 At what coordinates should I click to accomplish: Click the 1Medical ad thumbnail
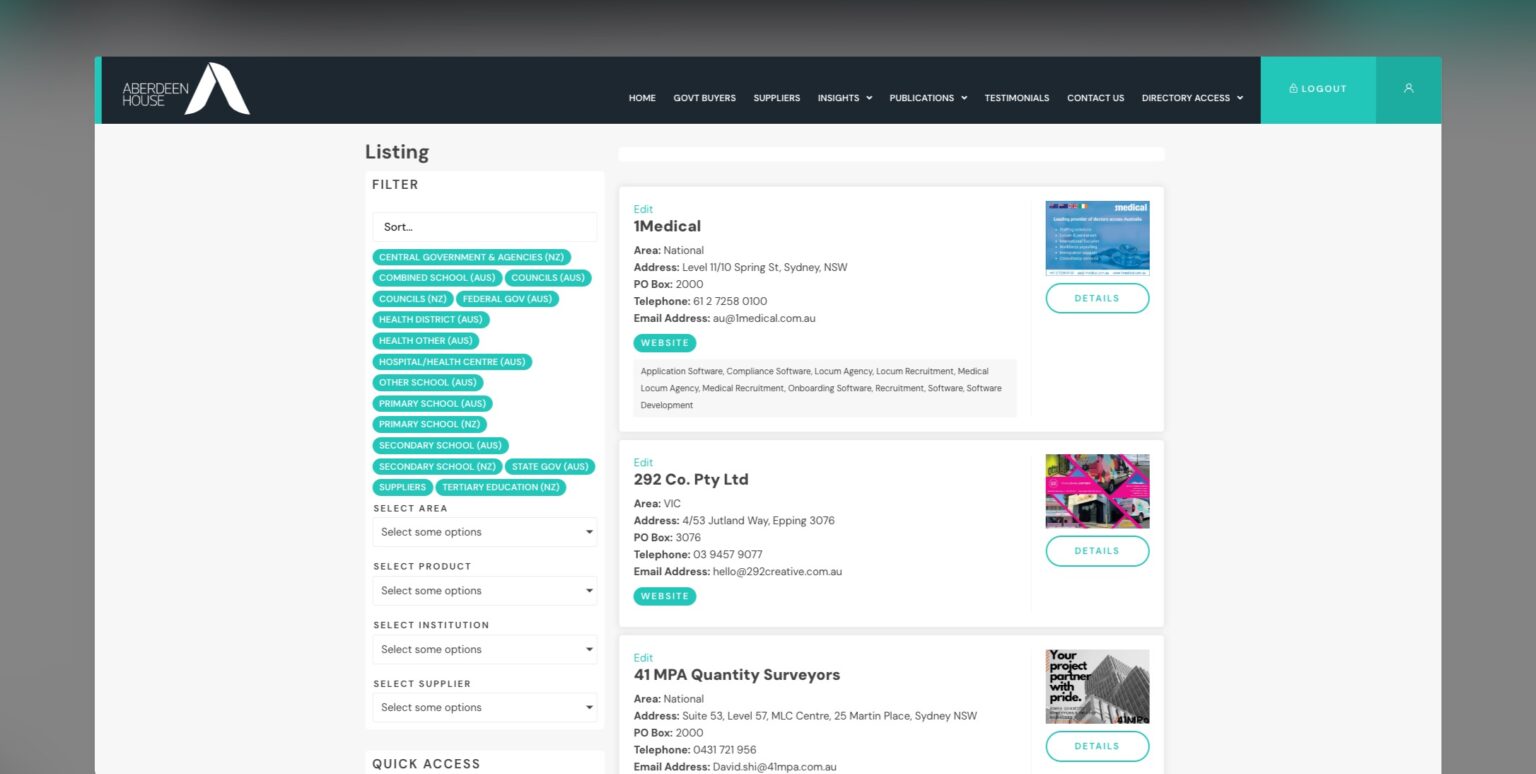(1097, 238)
